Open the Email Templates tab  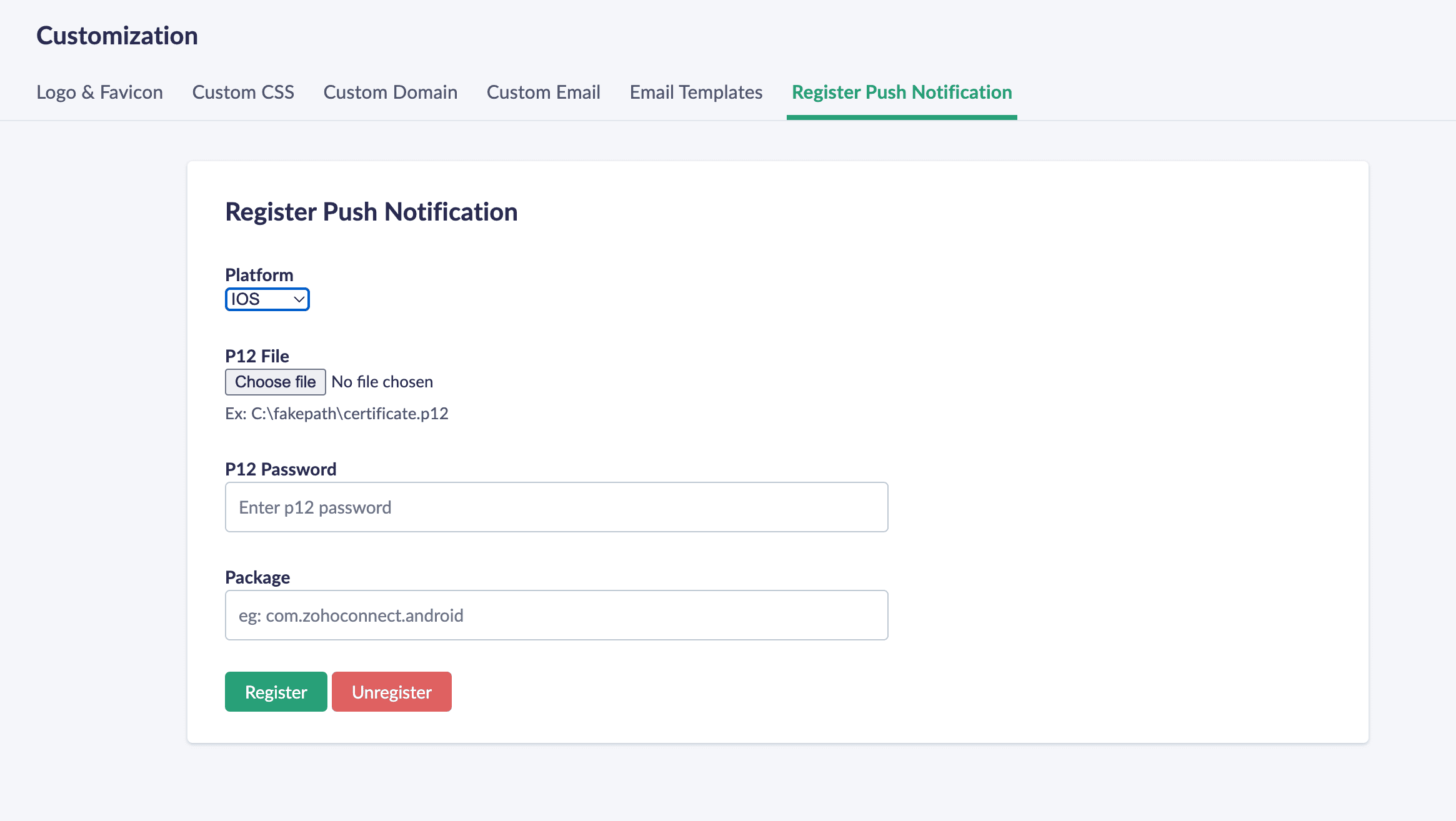click(696, 92)
